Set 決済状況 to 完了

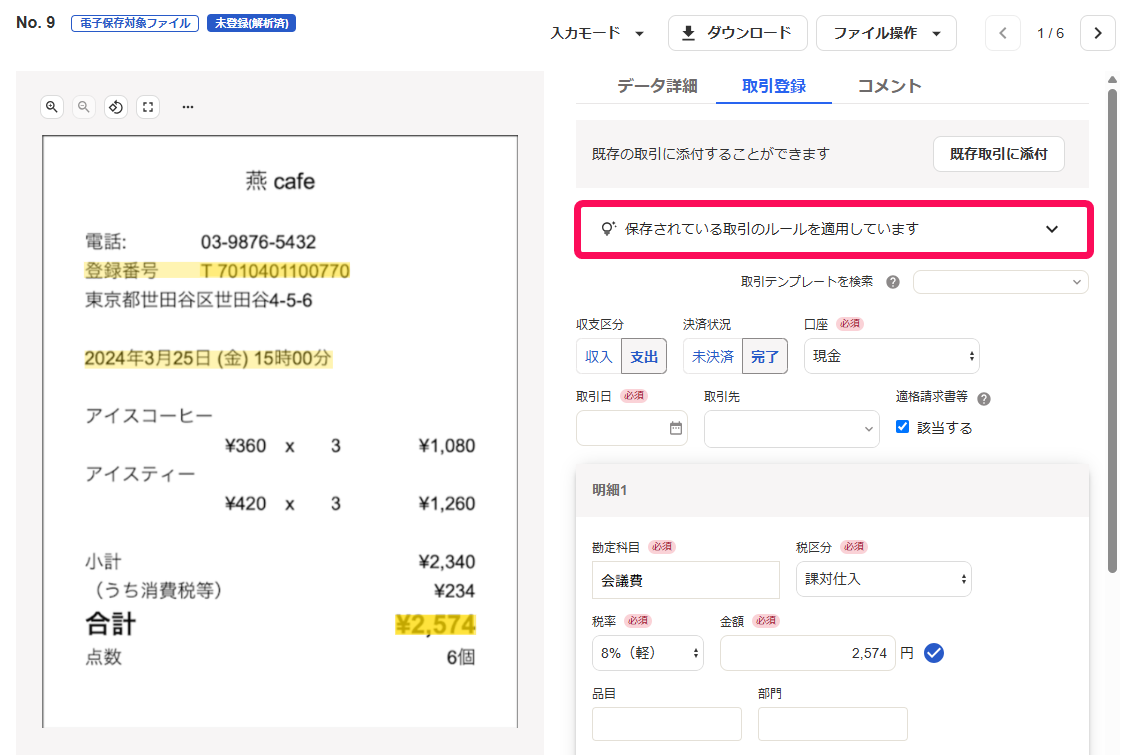765,357
